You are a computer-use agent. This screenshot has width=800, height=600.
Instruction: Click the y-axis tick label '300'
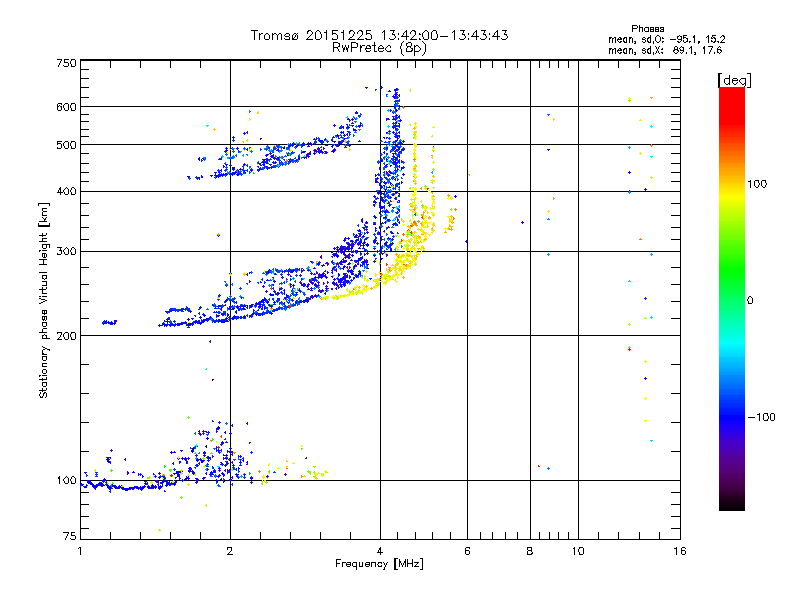[x=67, y=252]
